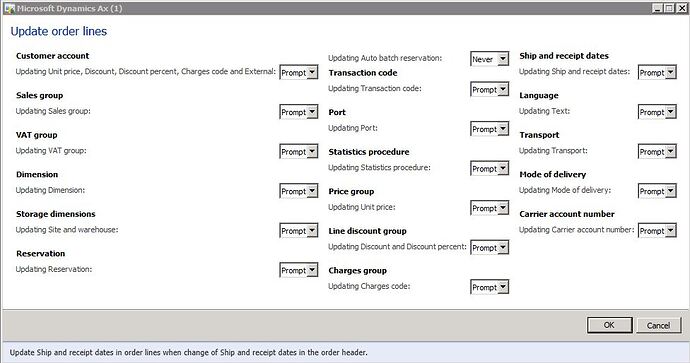Screen dimensions: 690x363
Task: Expand the Ship and receipt dates dropdown
Action: 657,73
